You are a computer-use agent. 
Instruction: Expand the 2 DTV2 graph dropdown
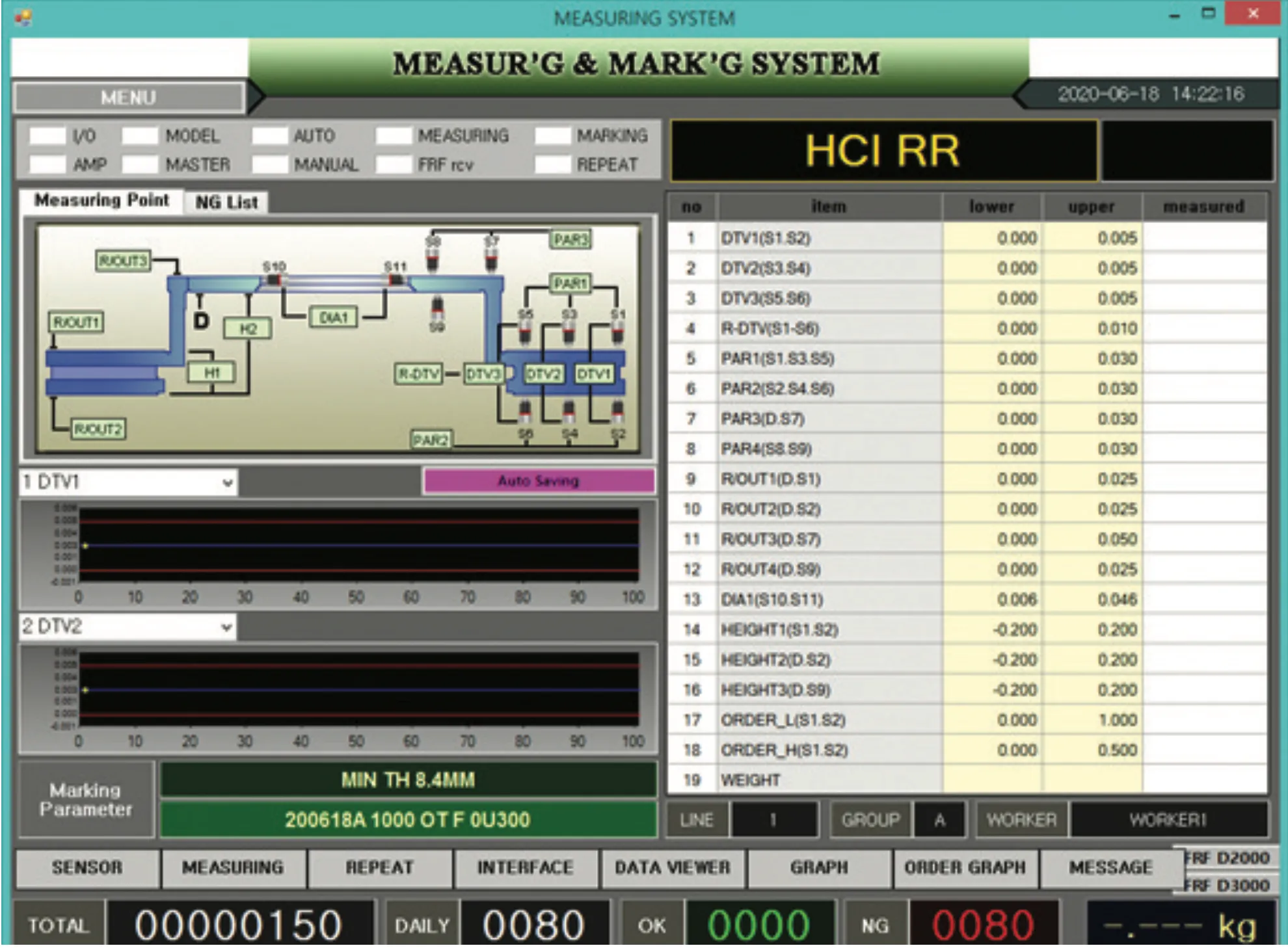click(226, 627)
